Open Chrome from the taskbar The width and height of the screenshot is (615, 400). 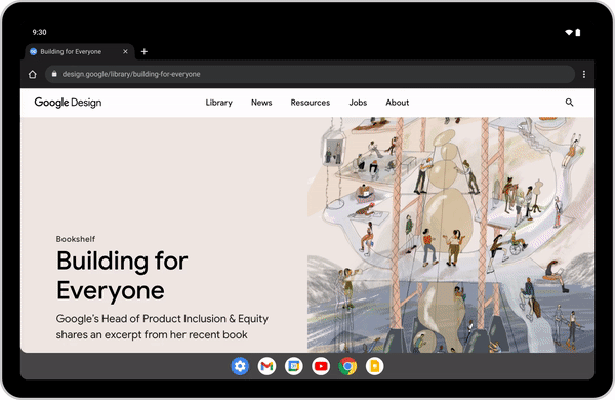tap(348, 366)
